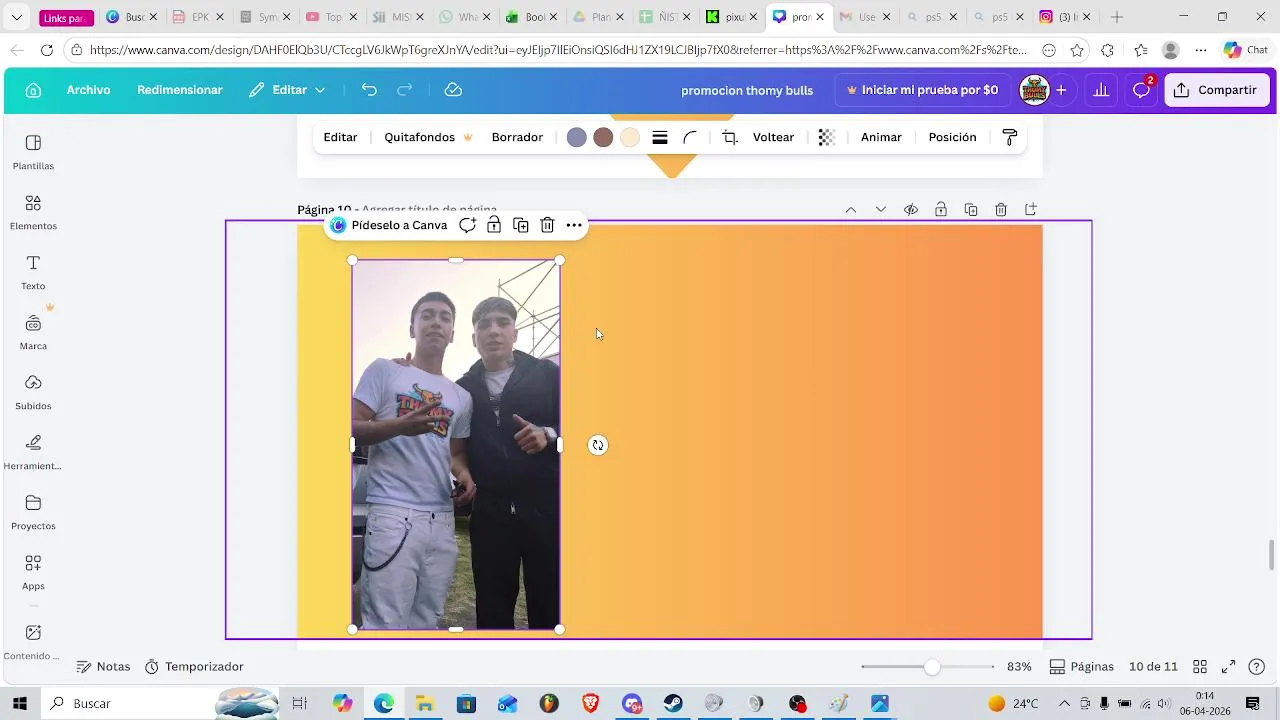Open the Plantillas sidebar panel
This screenshot has width=1280, height=720.
33,152
